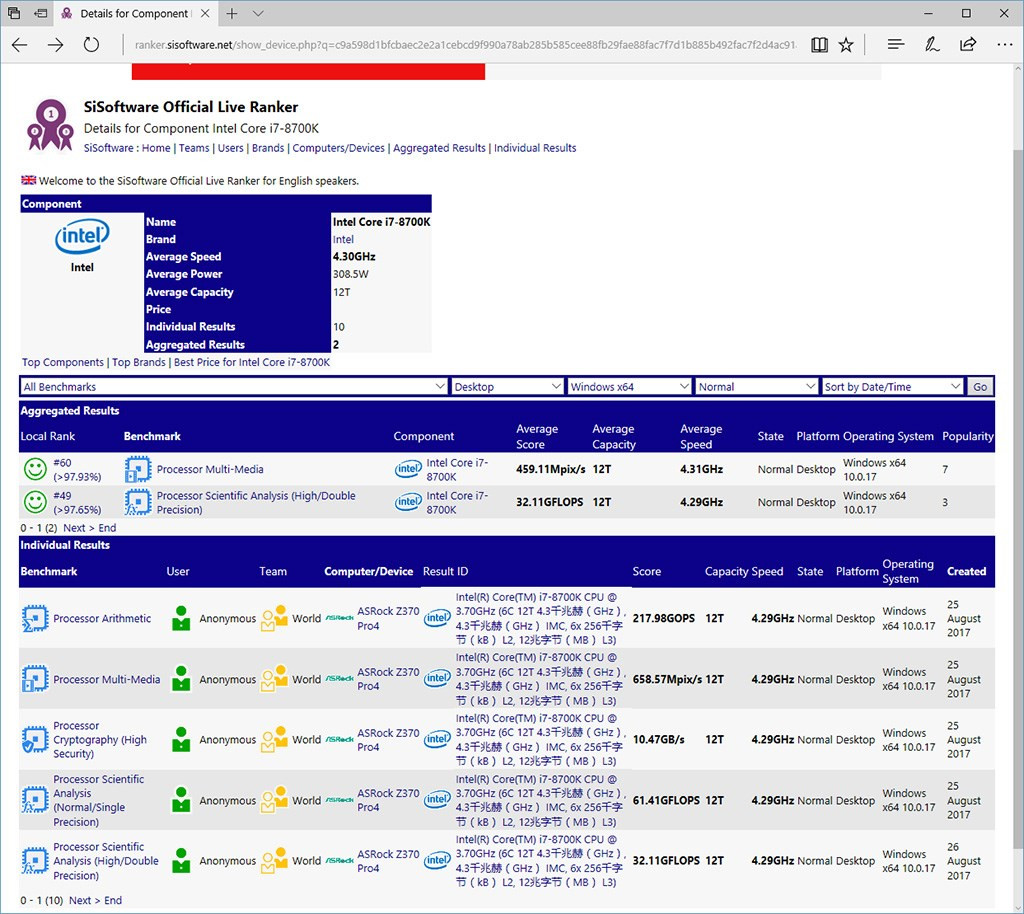Open a new tab with plus button
This screenshot has height=914, width=1024.
(231, 14)
